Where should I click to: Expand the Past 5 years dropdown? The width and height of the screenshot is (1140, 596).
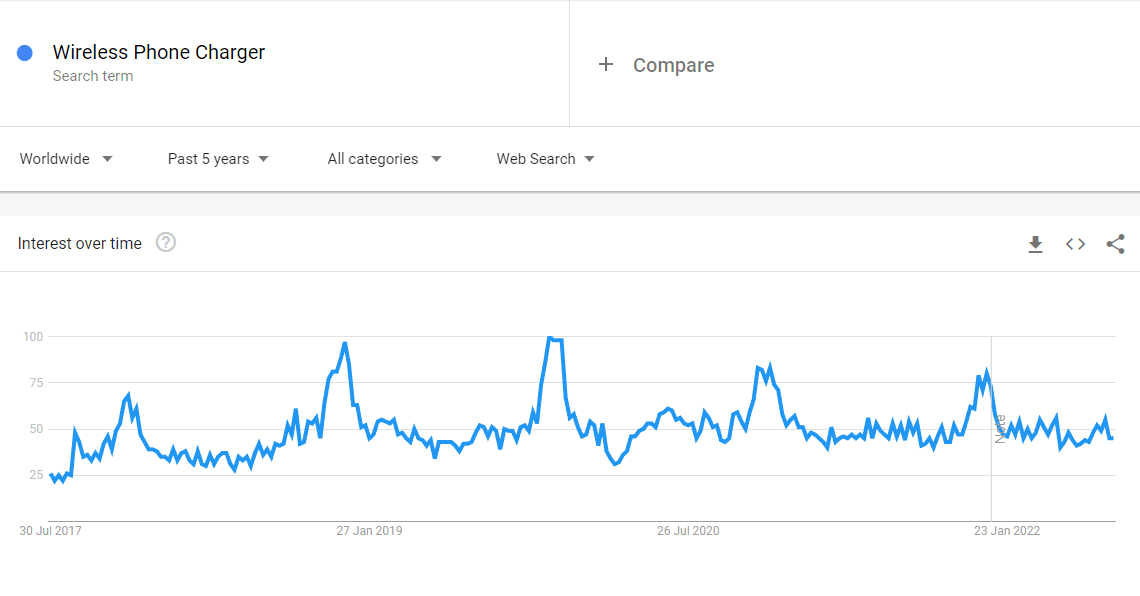218,158
